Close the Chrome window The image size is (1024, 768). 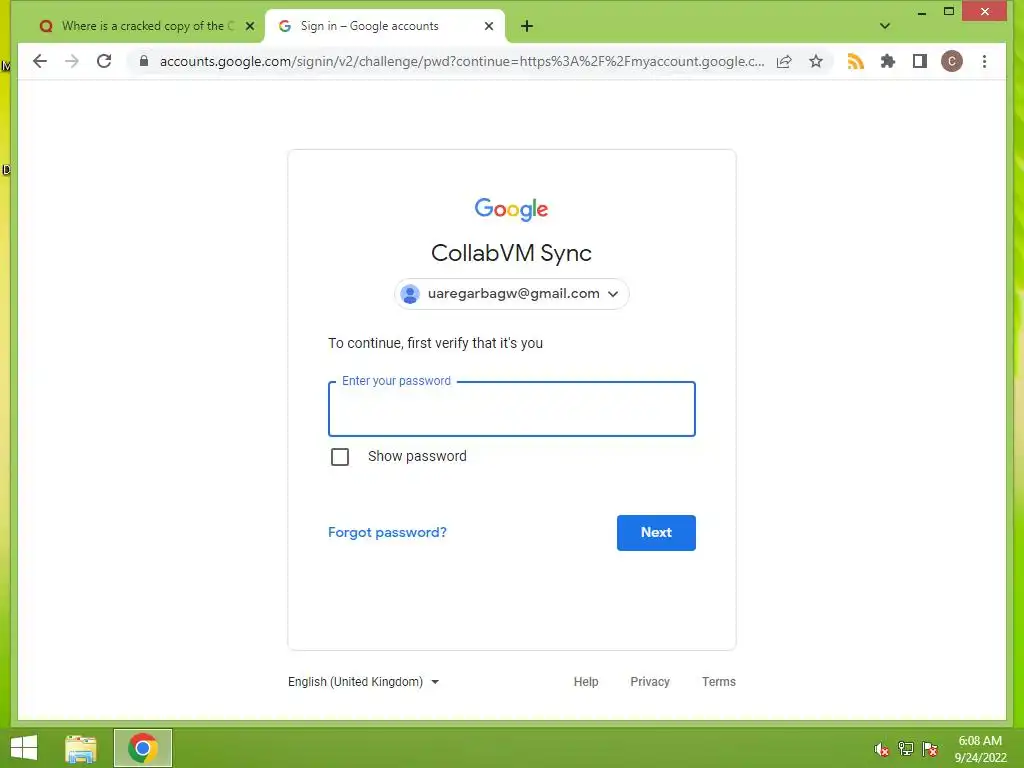click(x=985, y=12)
